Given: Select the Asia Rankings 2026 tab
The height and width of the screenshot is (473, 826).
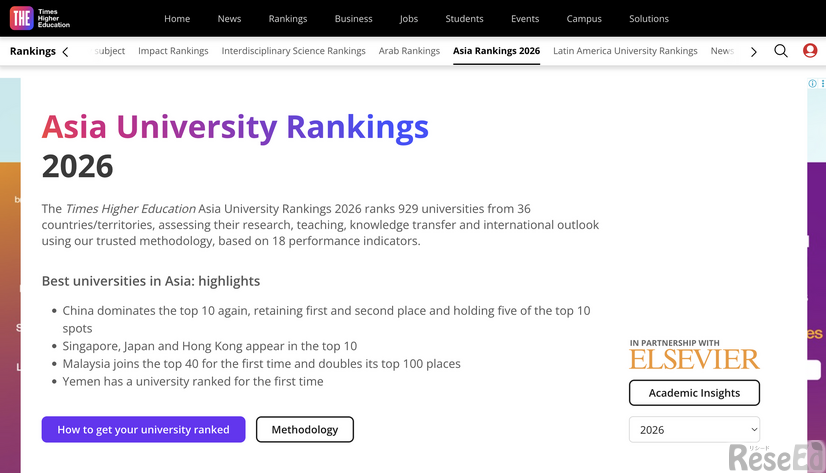Looking at the screenshot, I should point(496,51).
